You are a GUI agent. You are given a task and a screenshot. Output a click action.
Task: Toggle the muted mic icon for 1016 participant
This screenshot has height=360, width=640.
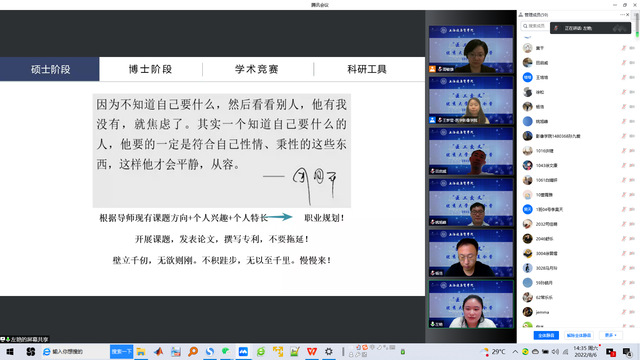[624, 151]
